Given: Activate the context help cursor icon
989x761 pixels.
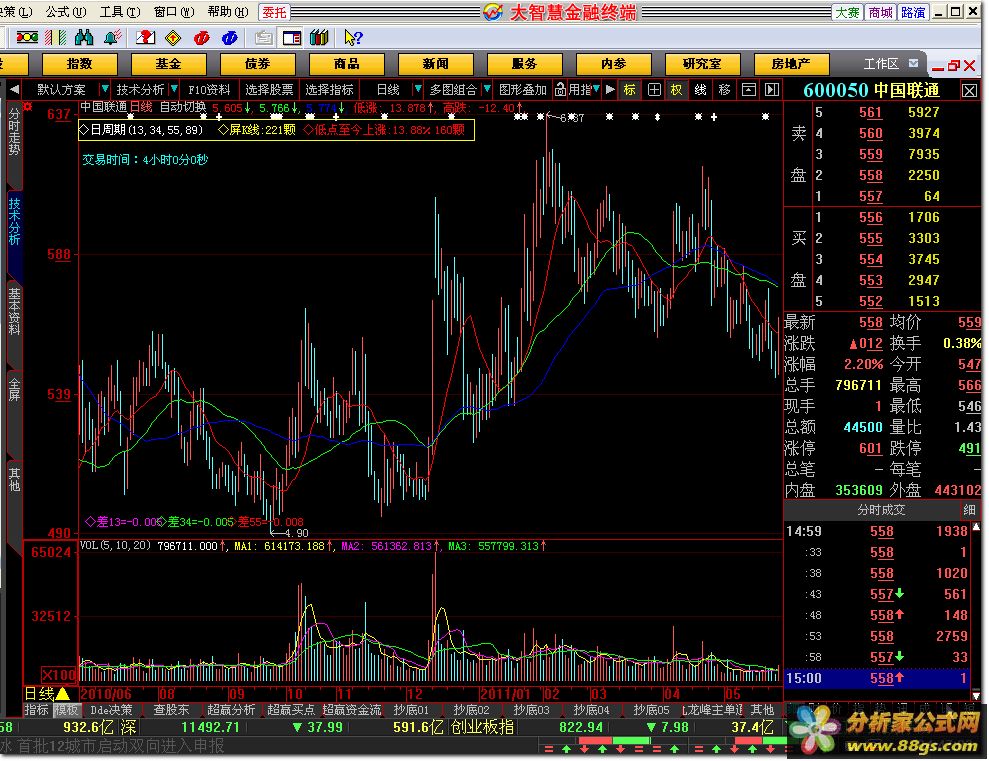Looking at the screenshot, I should point(353,38).
